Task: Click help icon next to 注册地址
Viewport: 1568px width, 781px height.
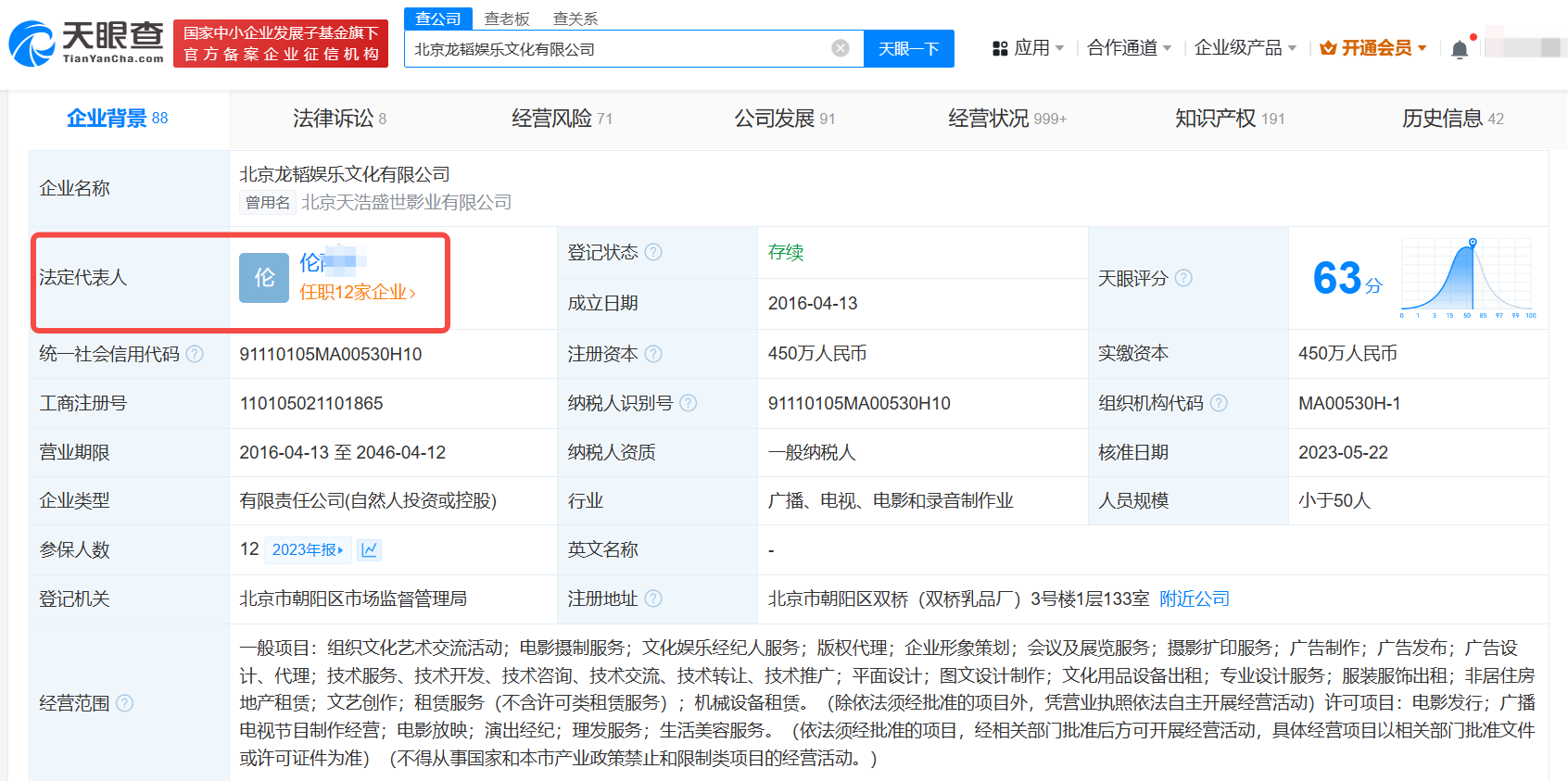Action: tap(653, 598)
